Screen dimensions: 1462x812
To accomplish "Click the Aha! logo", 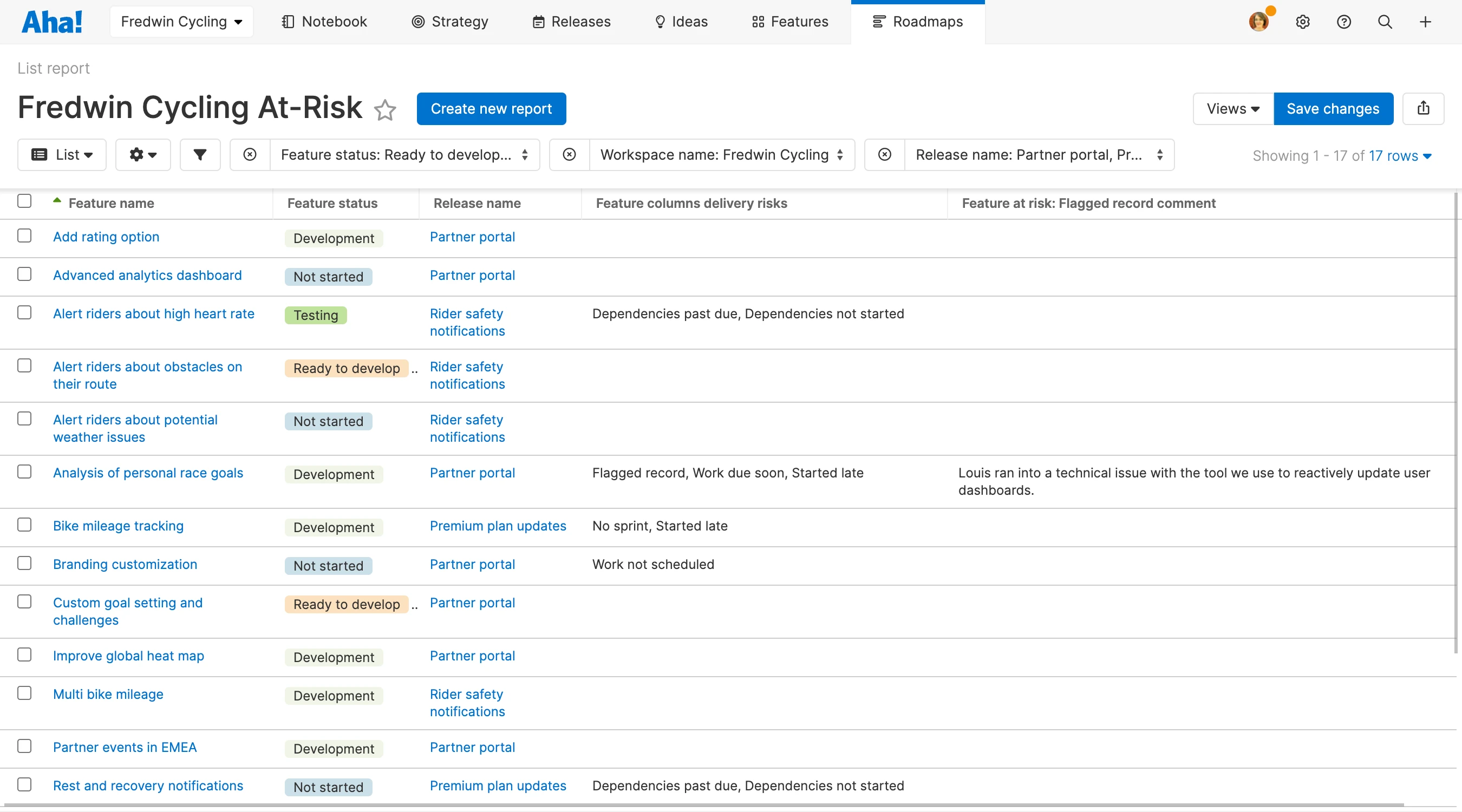I will 51,22.
